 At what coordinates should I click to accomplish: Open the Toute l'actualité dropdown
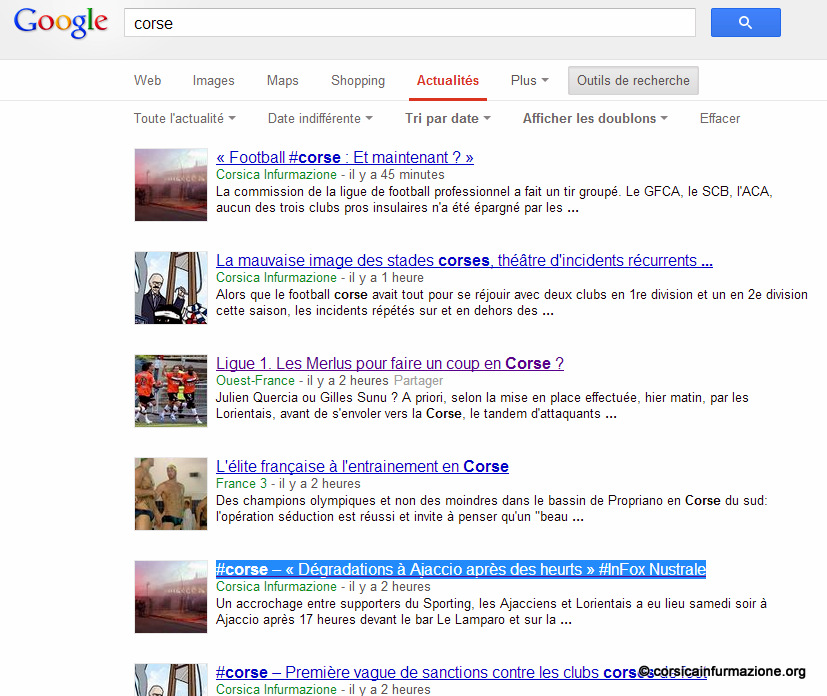tap(184, 118)
